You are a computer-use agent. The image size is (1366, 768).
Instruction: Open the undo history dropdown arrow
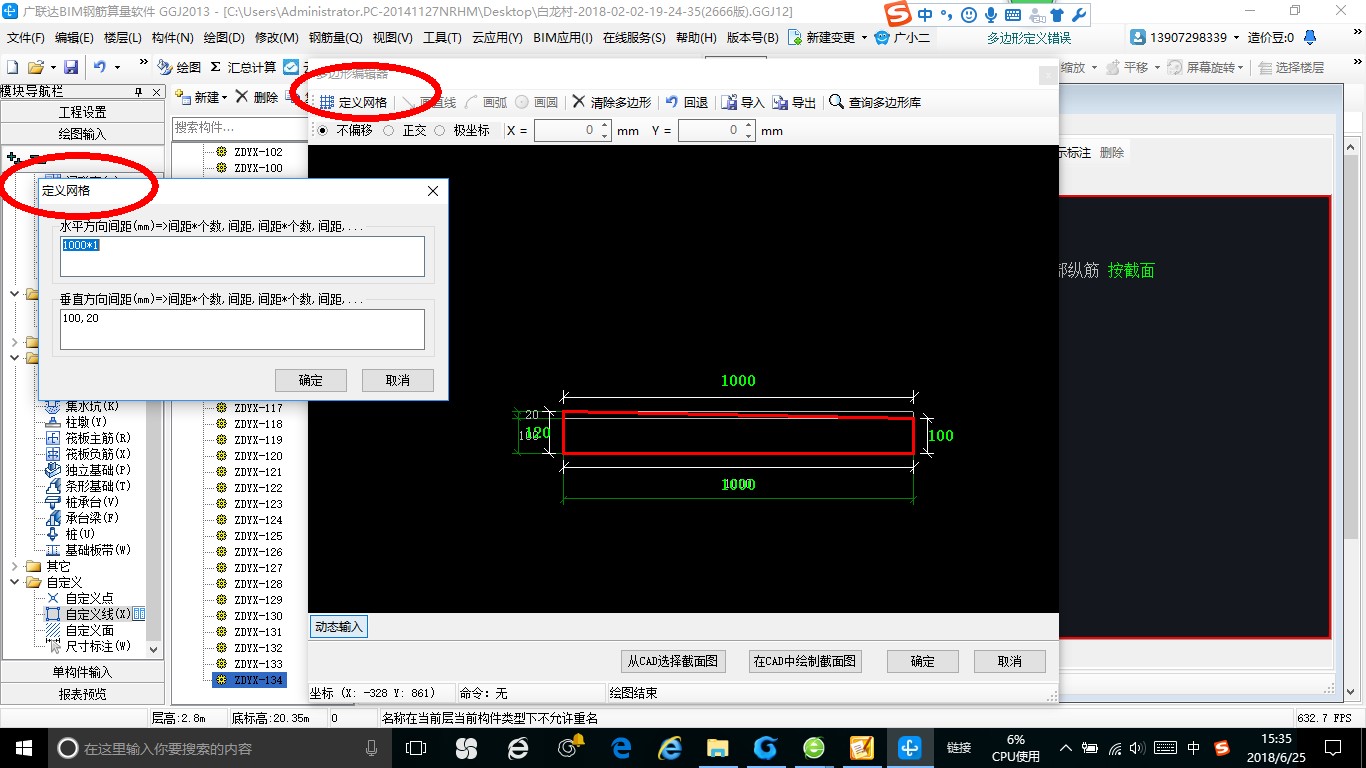[x=117, y=67]
